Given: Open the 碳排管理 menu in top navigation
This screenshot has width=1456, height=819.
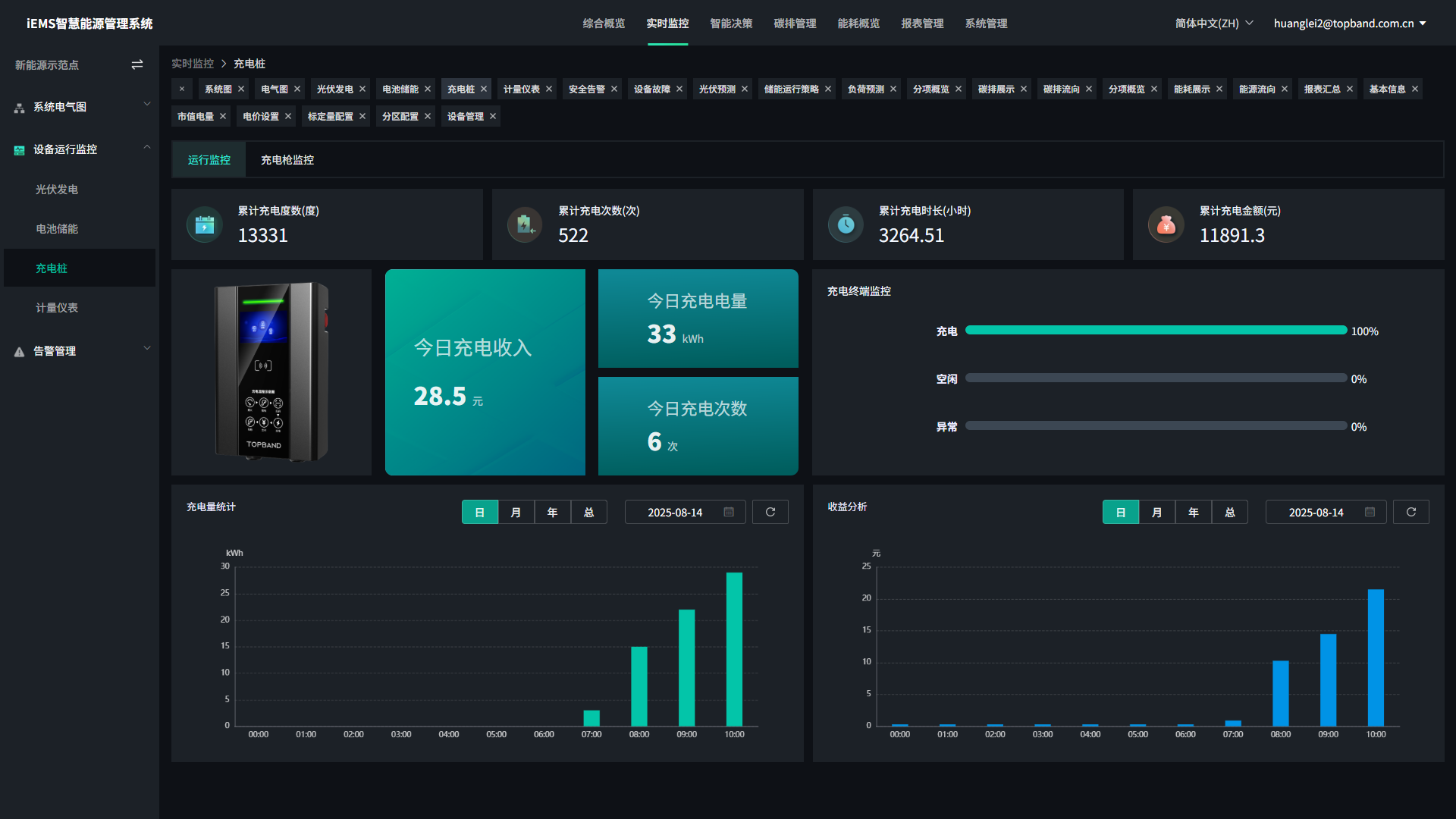Looking at the screenshot, I should (795, 24).
